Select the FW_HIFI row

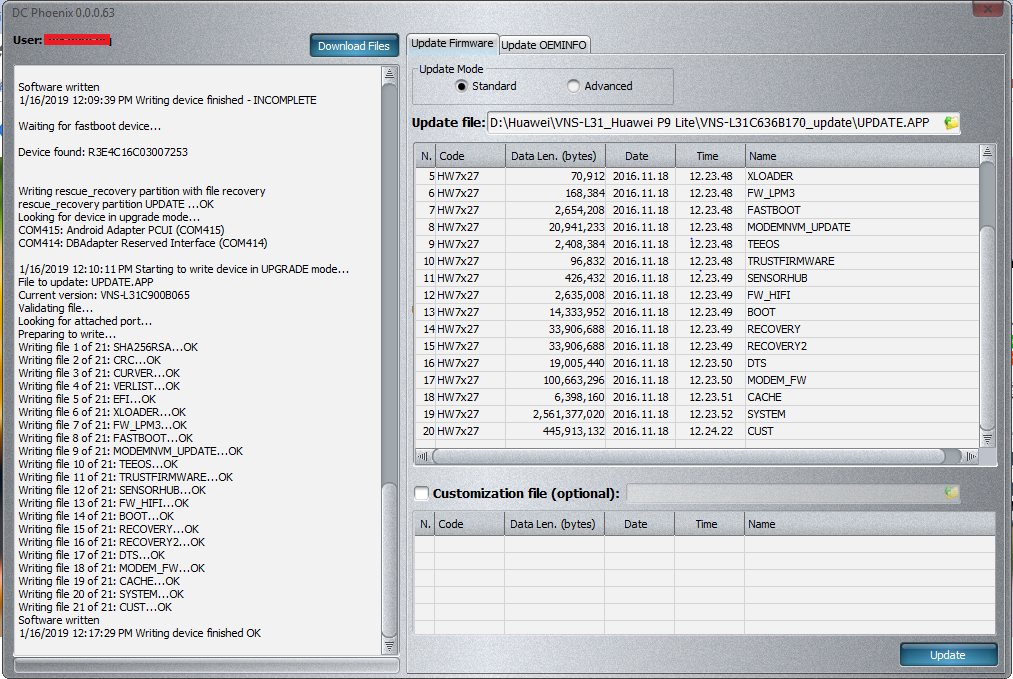click(x=698, y=295)
